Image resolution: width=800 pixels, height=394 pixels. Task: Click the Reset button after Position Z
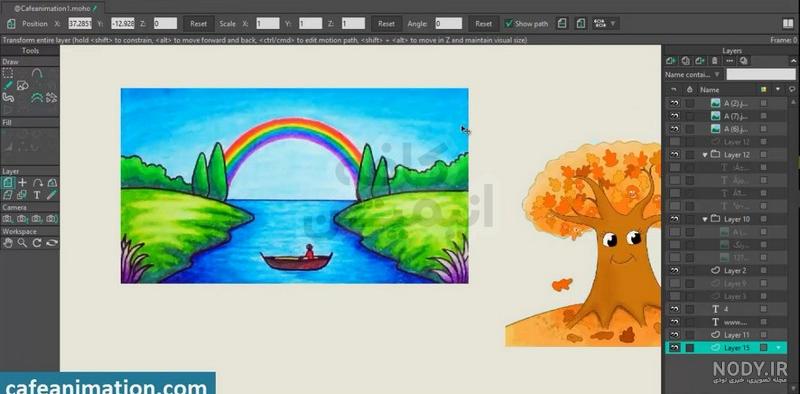tap(198, 23)
